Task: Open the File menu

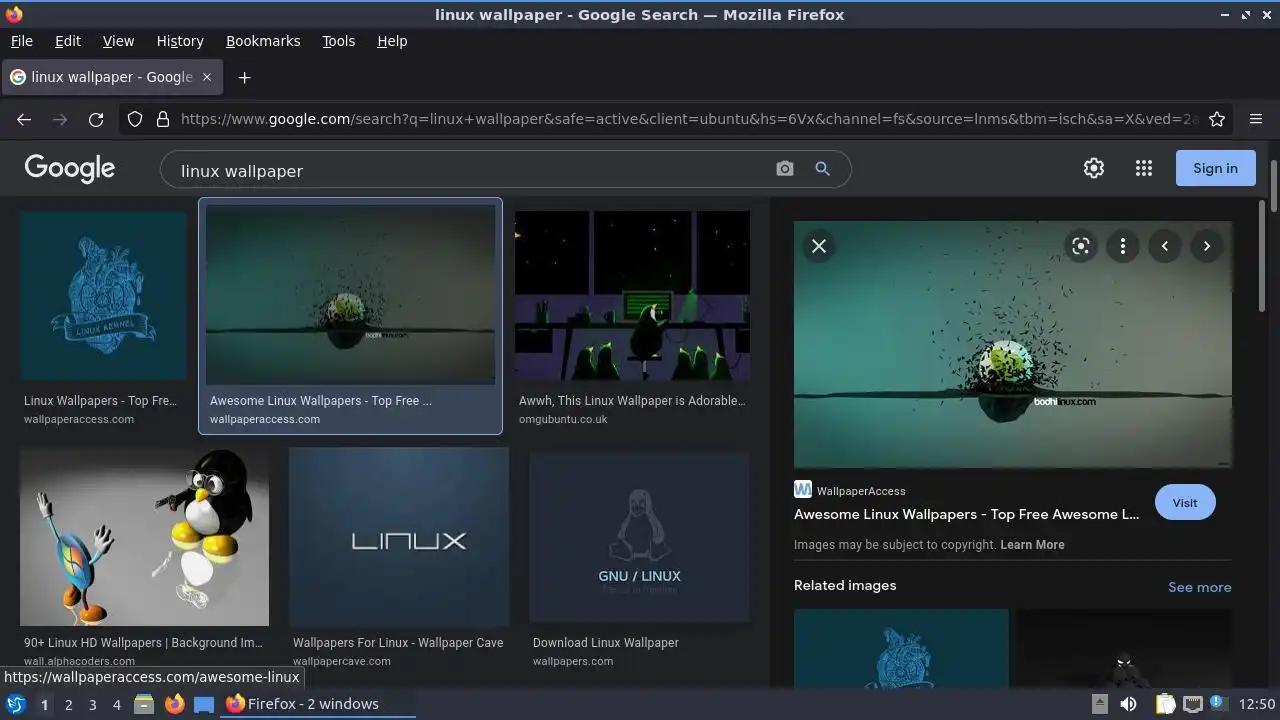Action: [22, 41]
